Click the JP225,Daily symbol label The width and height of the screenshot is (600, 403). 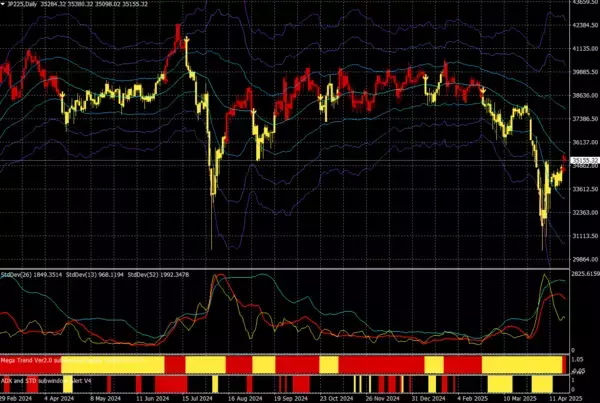20,5
